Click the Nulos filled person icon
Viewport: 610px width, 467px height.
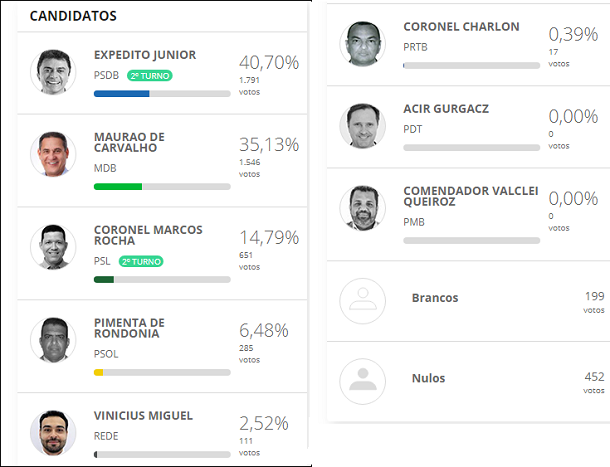[x=363, y=381]
